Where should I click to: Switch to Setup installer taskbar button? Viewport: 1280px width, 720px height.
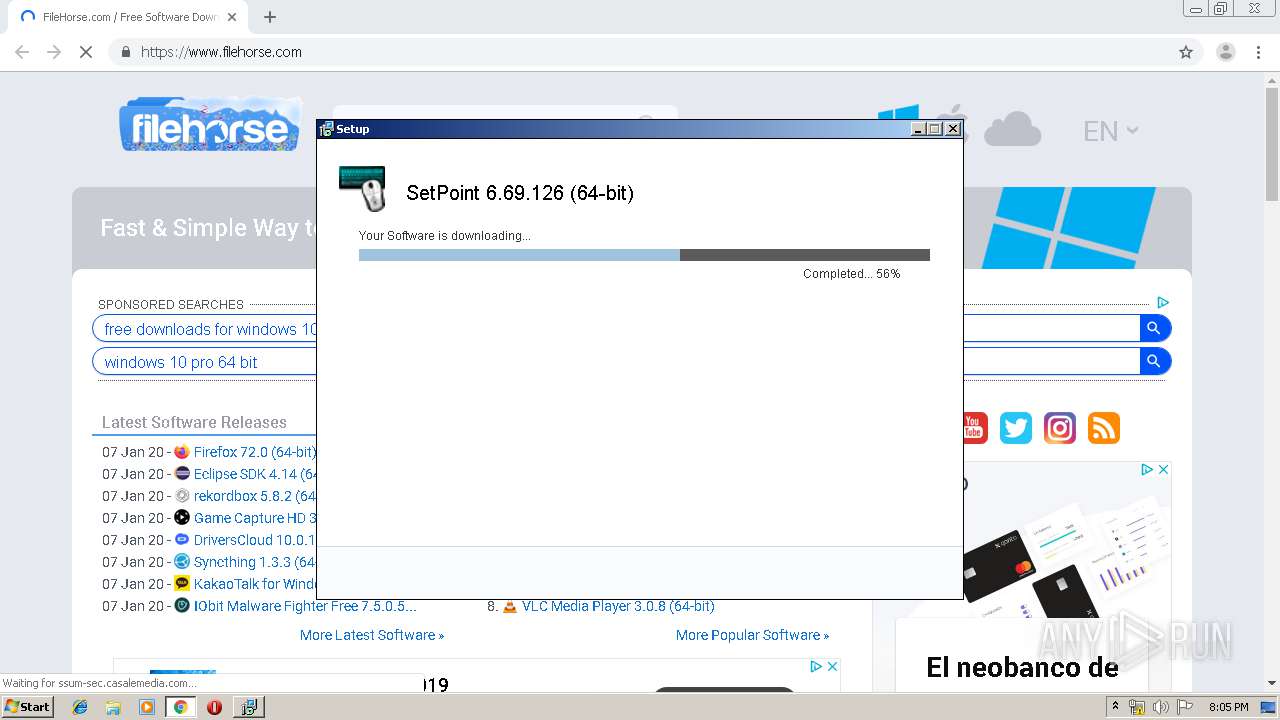248,707
